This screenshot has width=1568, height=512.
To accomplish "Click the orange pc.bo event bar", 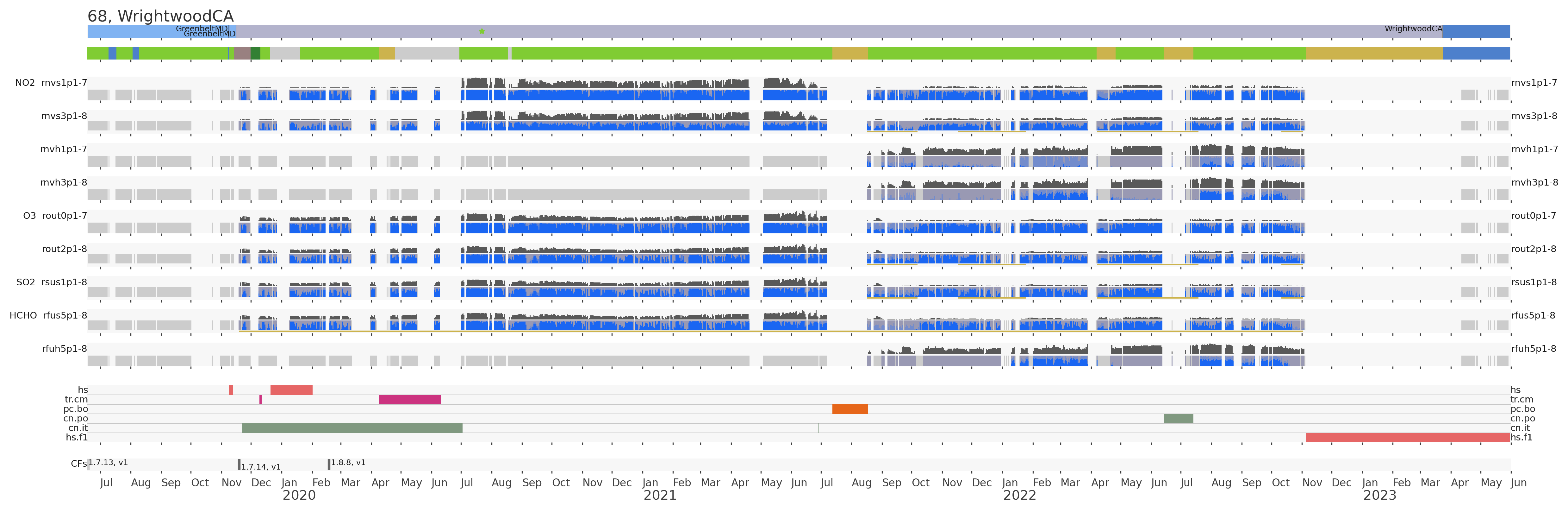I will [850, 409].
